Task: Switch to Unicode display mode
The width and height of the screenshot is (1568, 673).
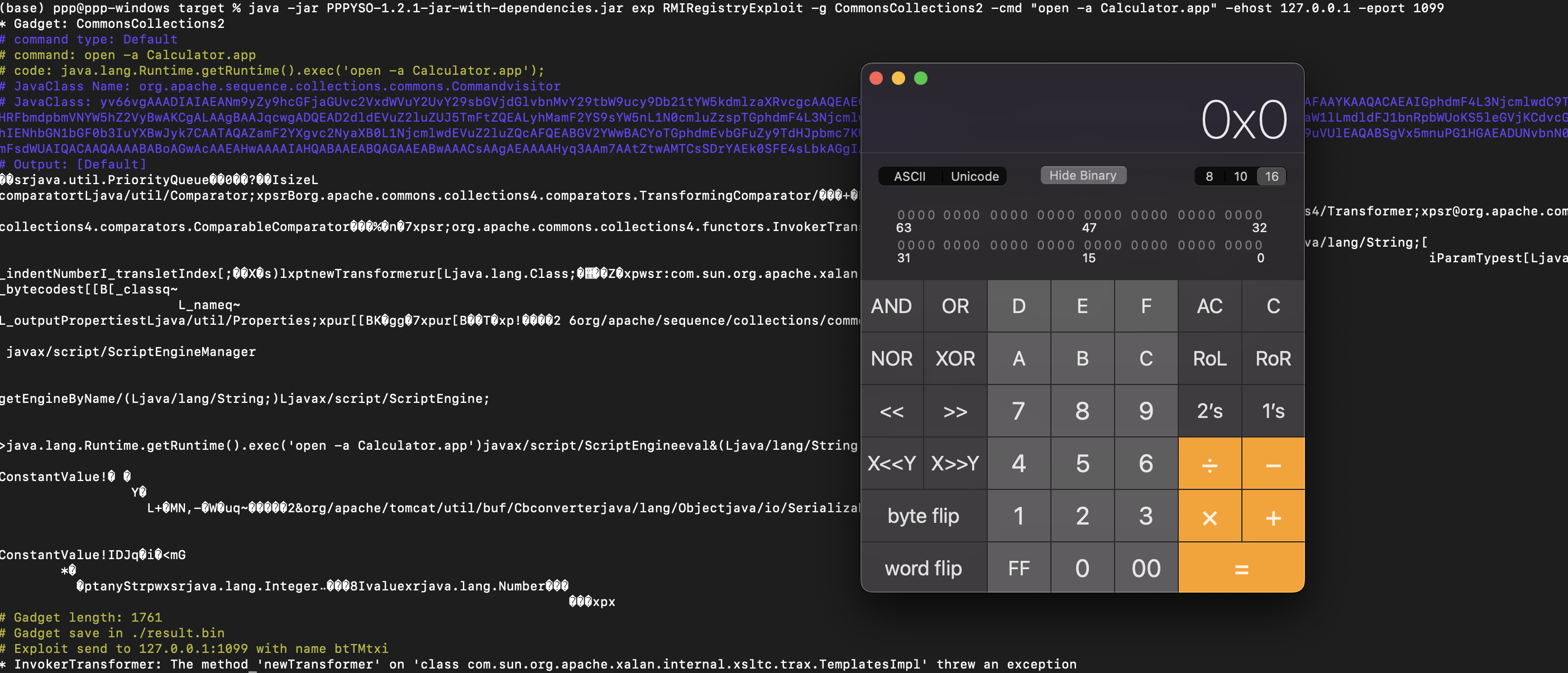Action: pos(974,176)
